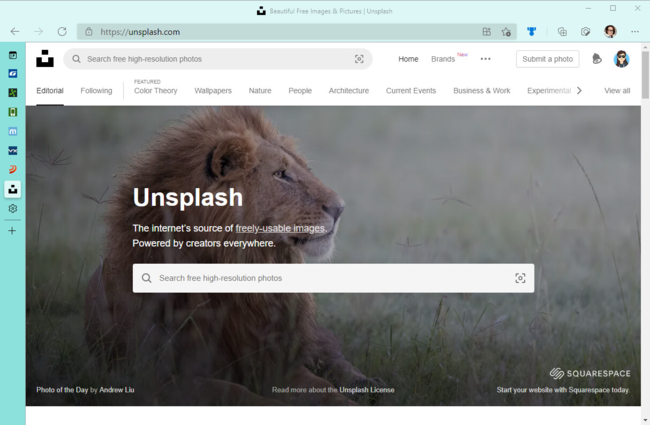Click the magnifier icon in top search bar
The width and height of the screenshot is (650, 425).
coord(76,59)
